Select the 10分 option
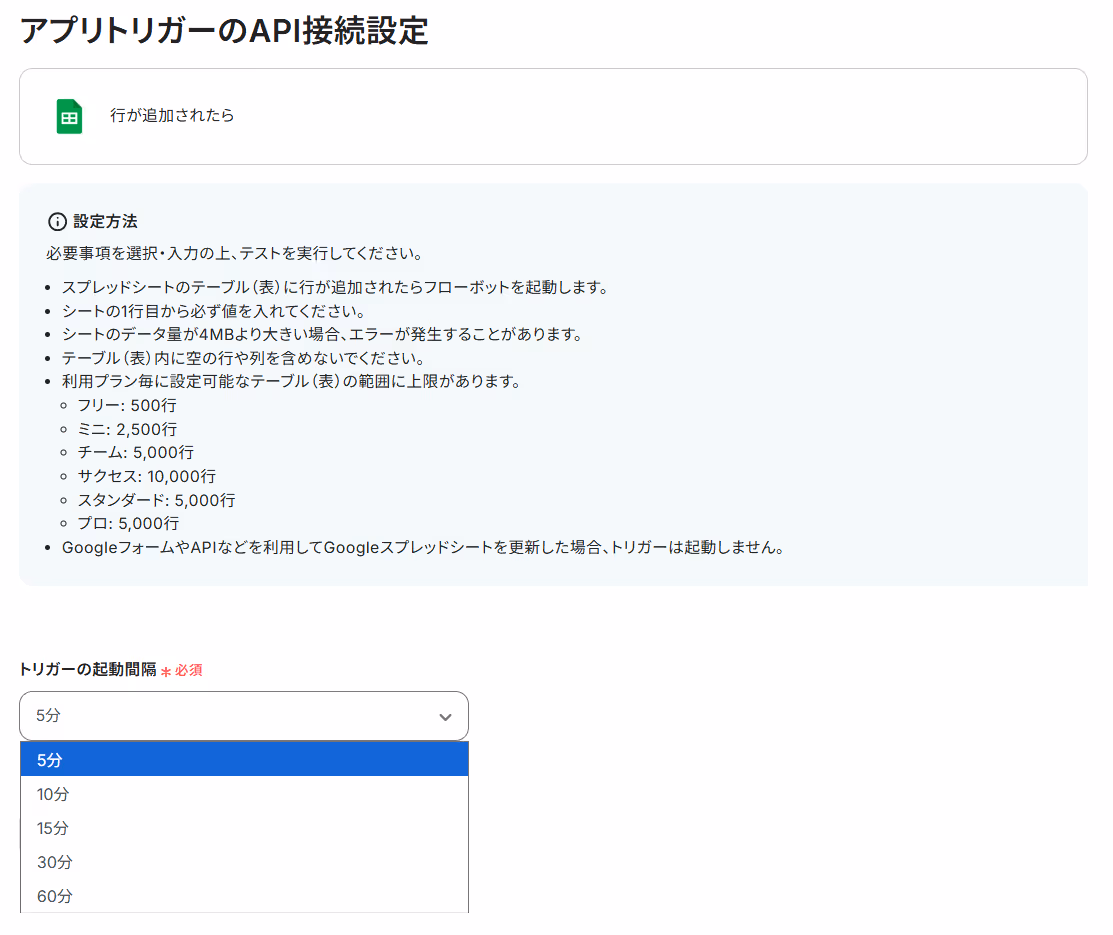The image size is (1113, 935). pos(244,794)
